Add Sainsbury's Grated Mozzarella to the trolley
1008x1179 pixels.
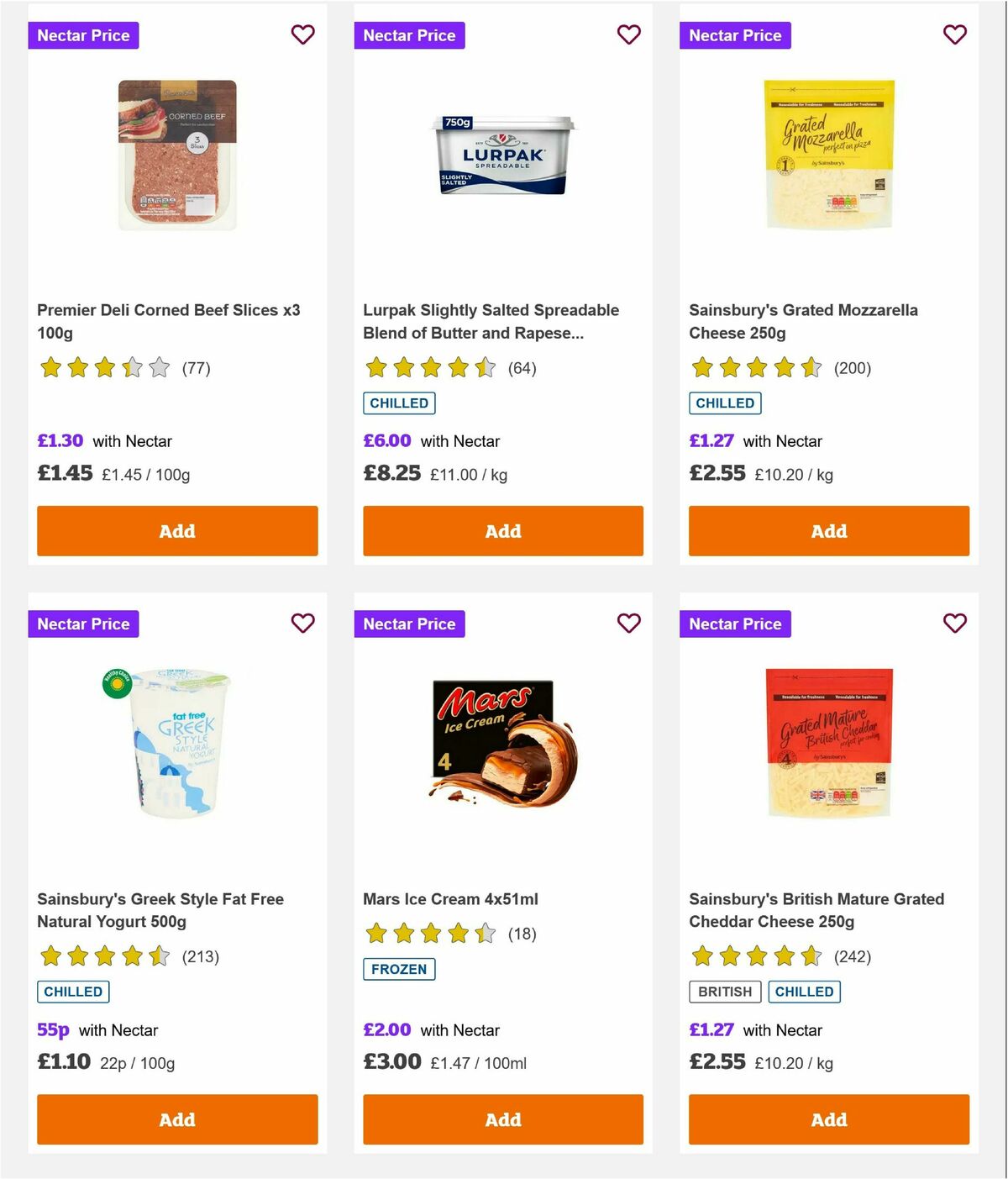click(x=828, y=530)
